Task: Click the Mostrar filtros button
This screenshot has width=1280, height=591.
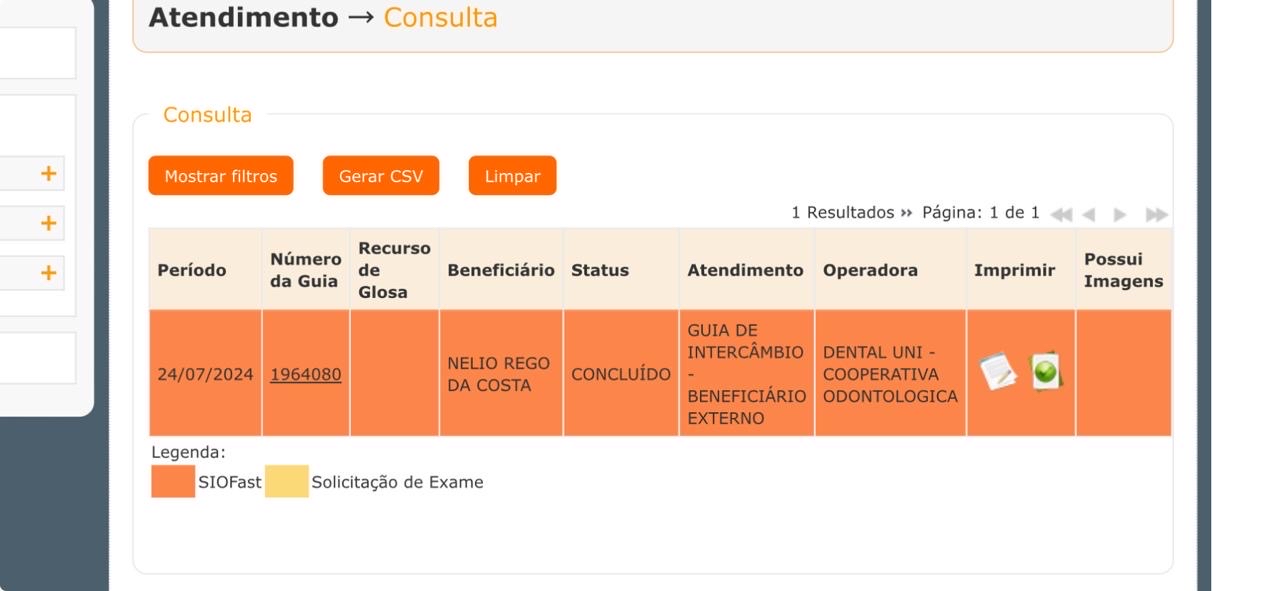Action: (x=221, y=176)
